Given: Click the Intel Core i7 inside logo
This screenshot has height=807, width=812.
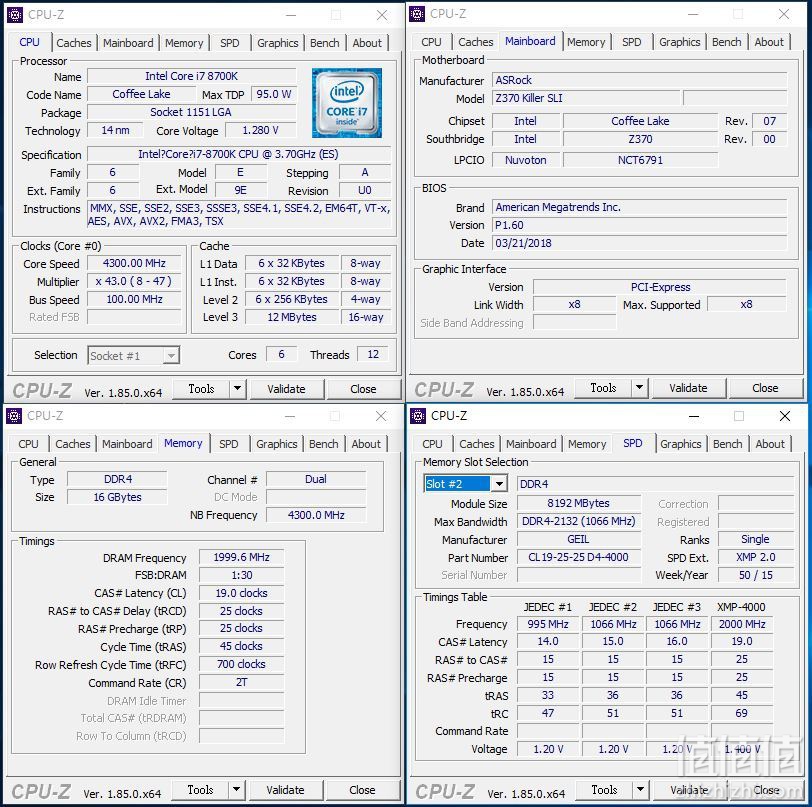Looking at the screenshot, I should (x=346, y=103).
